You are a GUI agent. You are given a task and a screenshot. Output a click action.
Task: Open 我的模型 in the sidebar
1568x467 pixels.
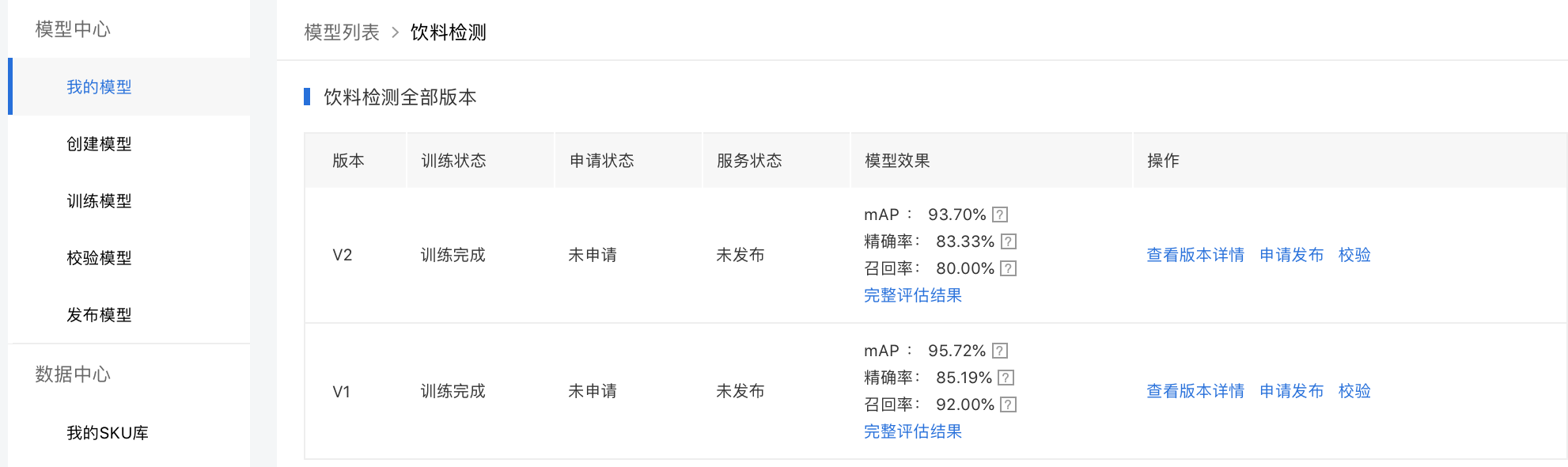[x=99, y=87]
